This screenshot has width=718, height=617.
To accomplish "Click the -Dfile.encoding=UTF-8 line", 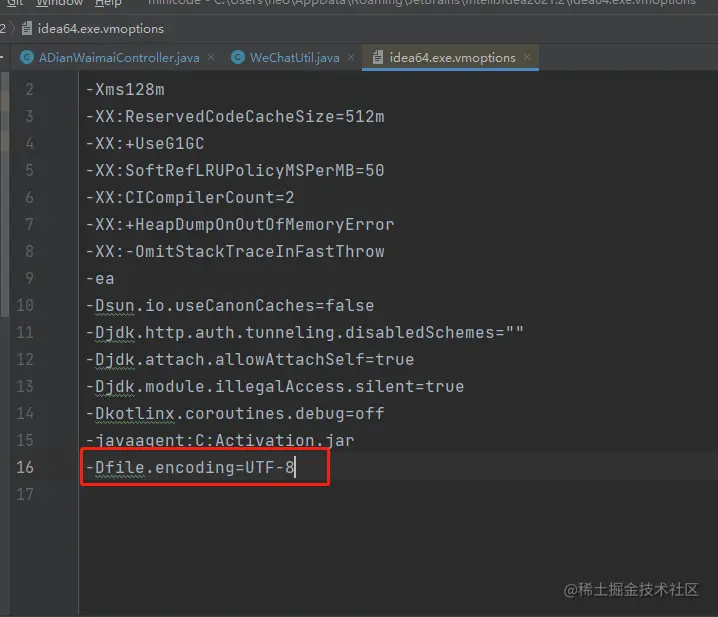I will tap(190, 468).
